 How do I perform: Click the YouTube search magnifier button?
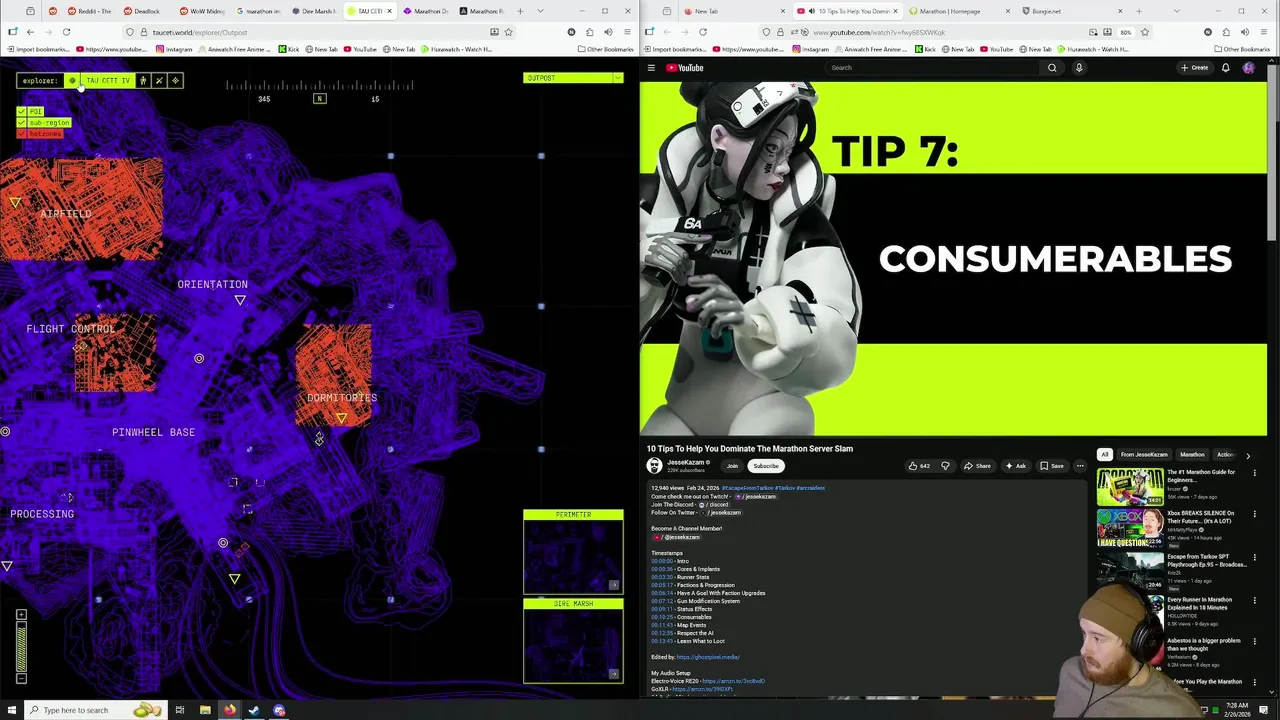(x=1052, y=68)
